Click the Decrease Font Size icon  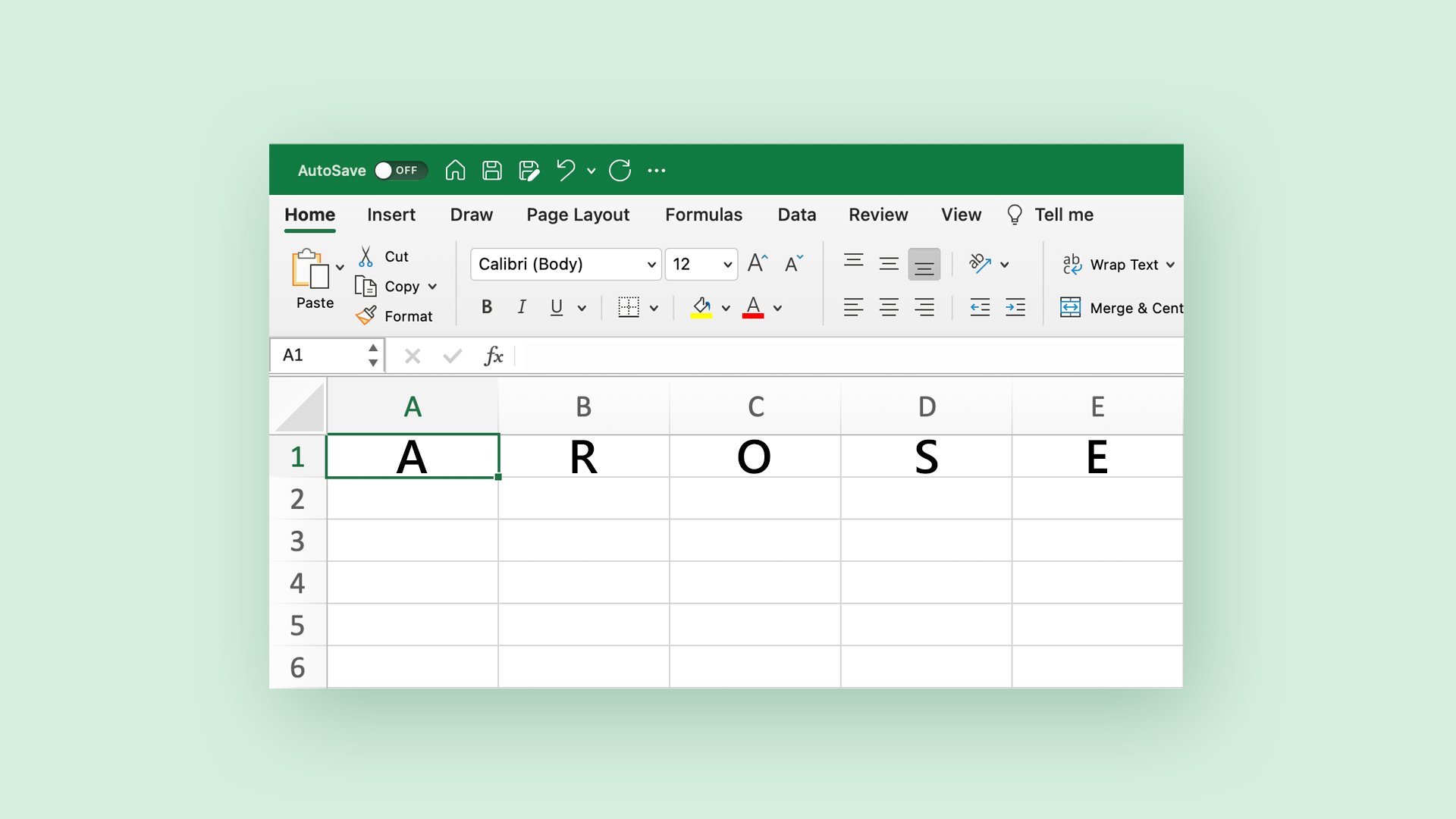(794, 263)
